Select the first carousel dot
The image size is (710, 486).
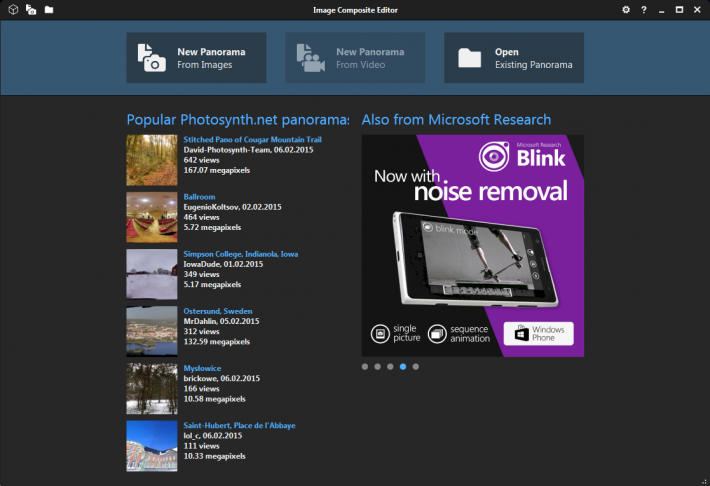coord(365,367)
